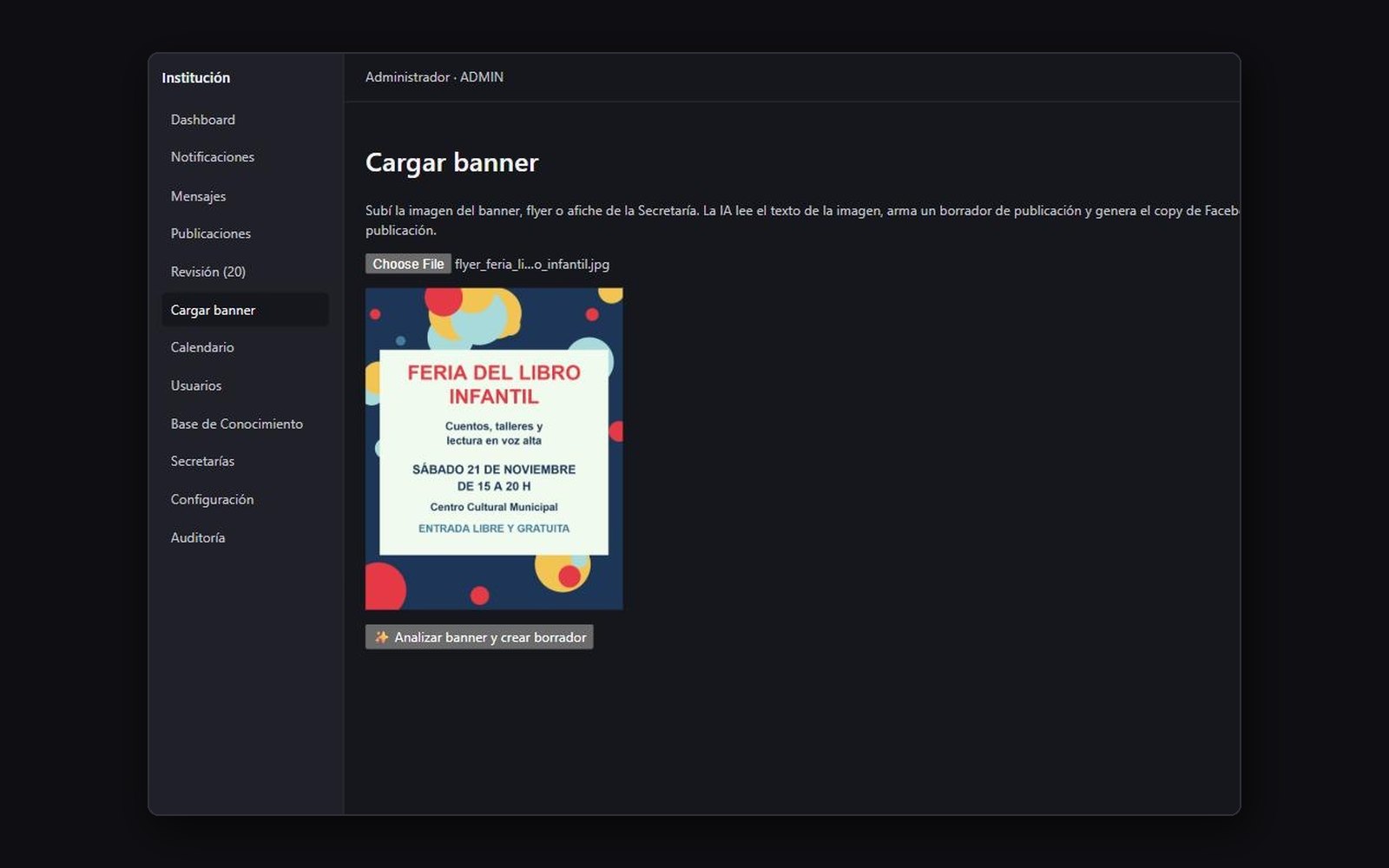The image size is (1389, 868).
Task: Click the flyer_feria_li...o_infantil.jpg file name
Action: point(532,264)
